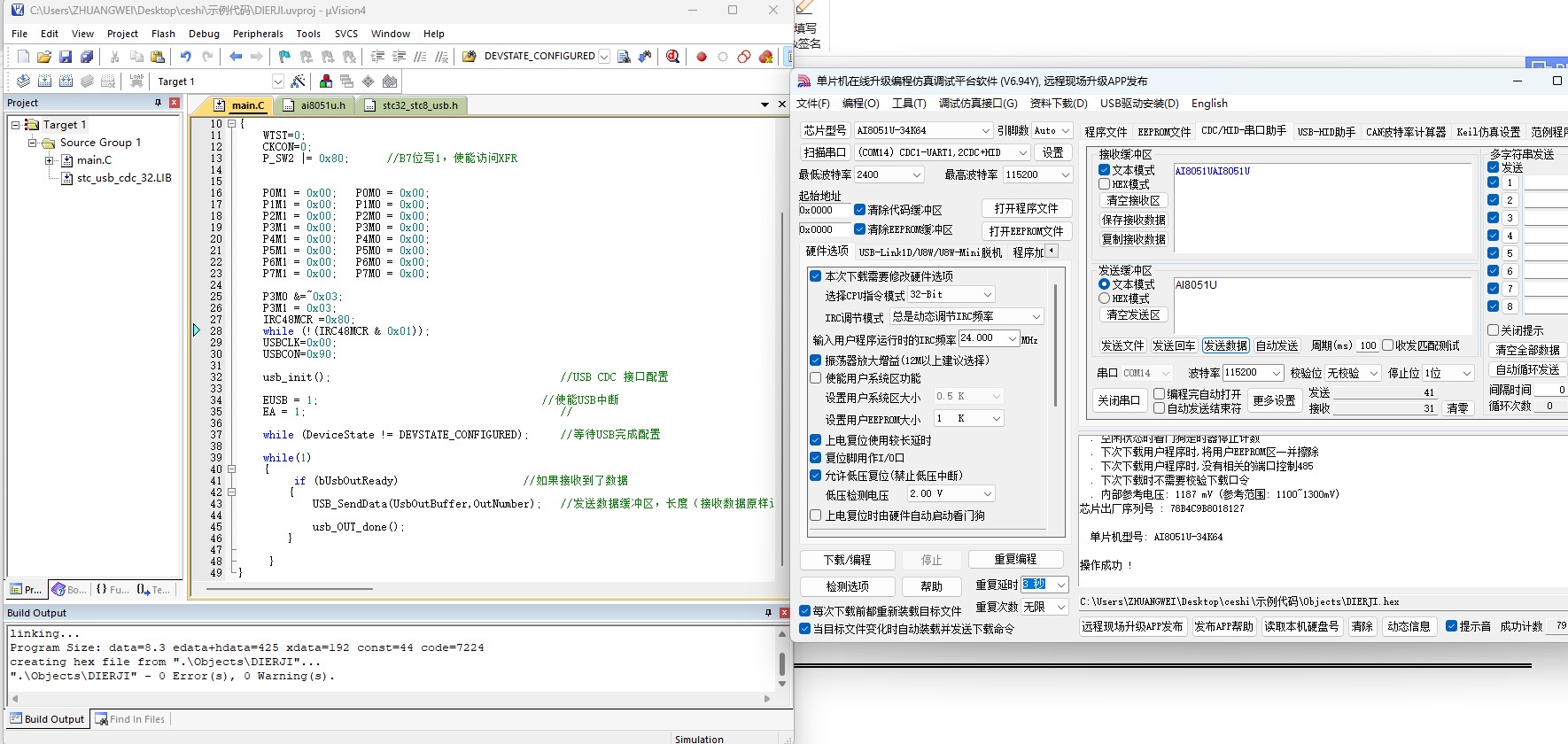Click the Open file folder icon
Viewport: 1568px width, 744px height.
(x=44, y=57)
